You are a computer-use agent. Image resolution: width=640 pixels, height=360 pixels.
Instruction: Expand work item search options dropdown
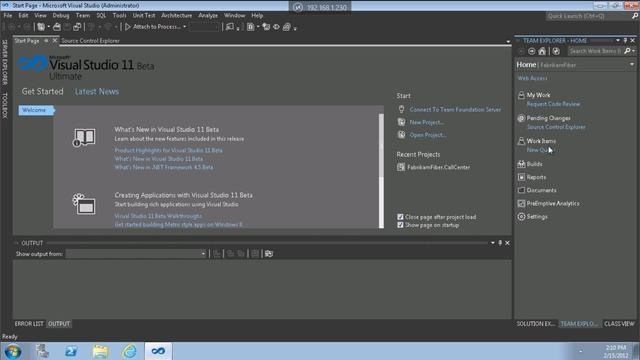point(633,51)
